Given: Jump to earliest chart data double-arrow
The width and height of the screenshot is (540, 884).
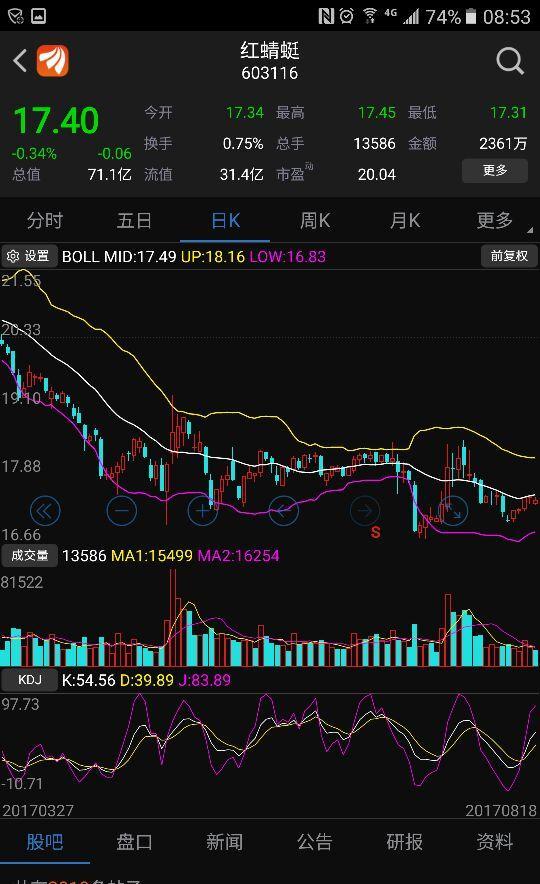Looking at the screenshot, I should (x=45, y=511).
